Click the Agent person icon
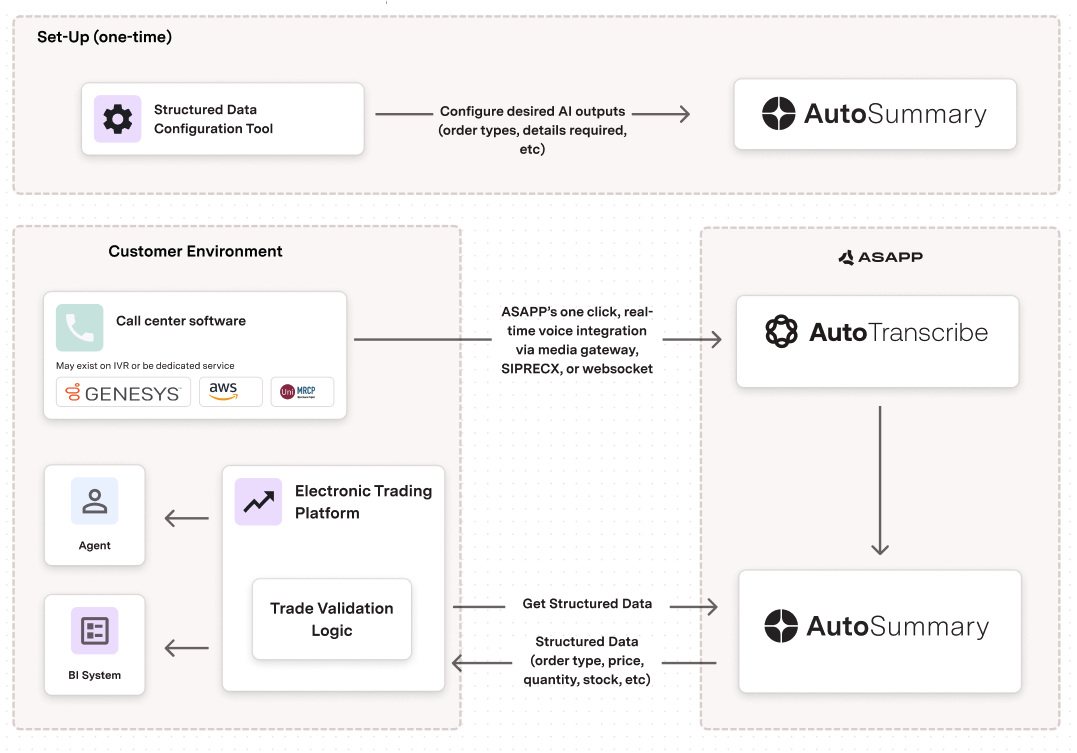This screenshot has height=753, width=1077. tap(95, 501)
